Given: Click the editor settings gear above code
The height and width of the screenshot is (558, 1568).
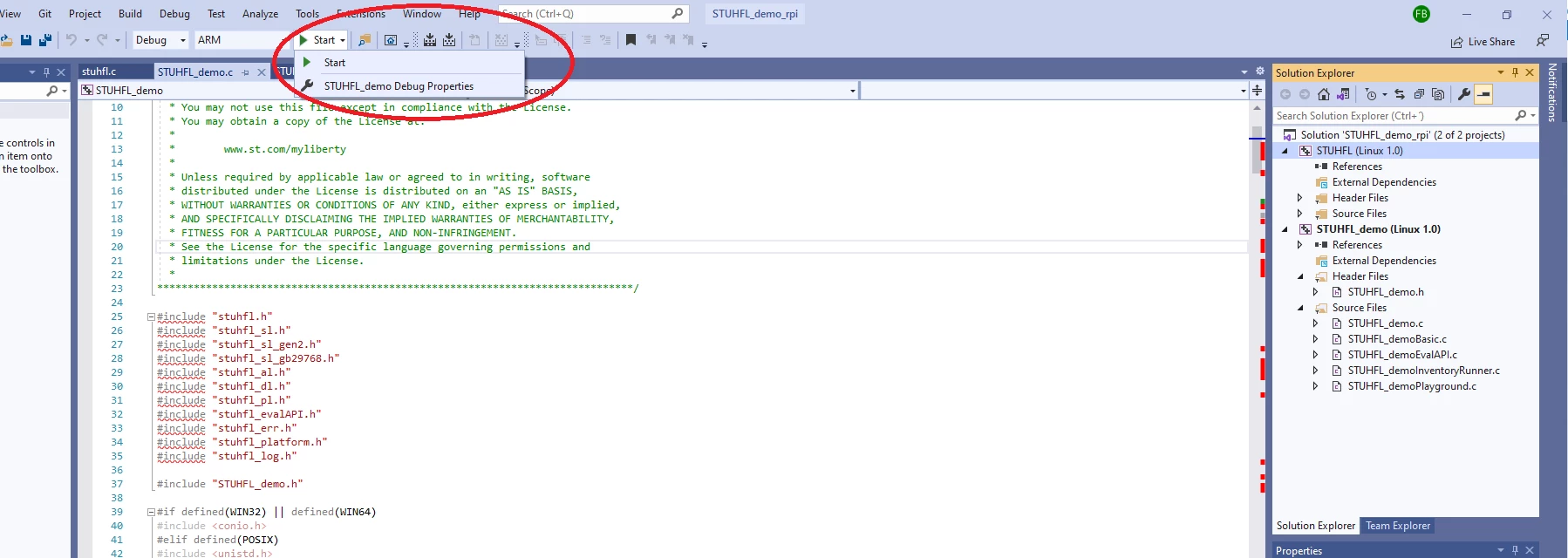Looking at the screenshot, I should click(x=1259, y=71).
